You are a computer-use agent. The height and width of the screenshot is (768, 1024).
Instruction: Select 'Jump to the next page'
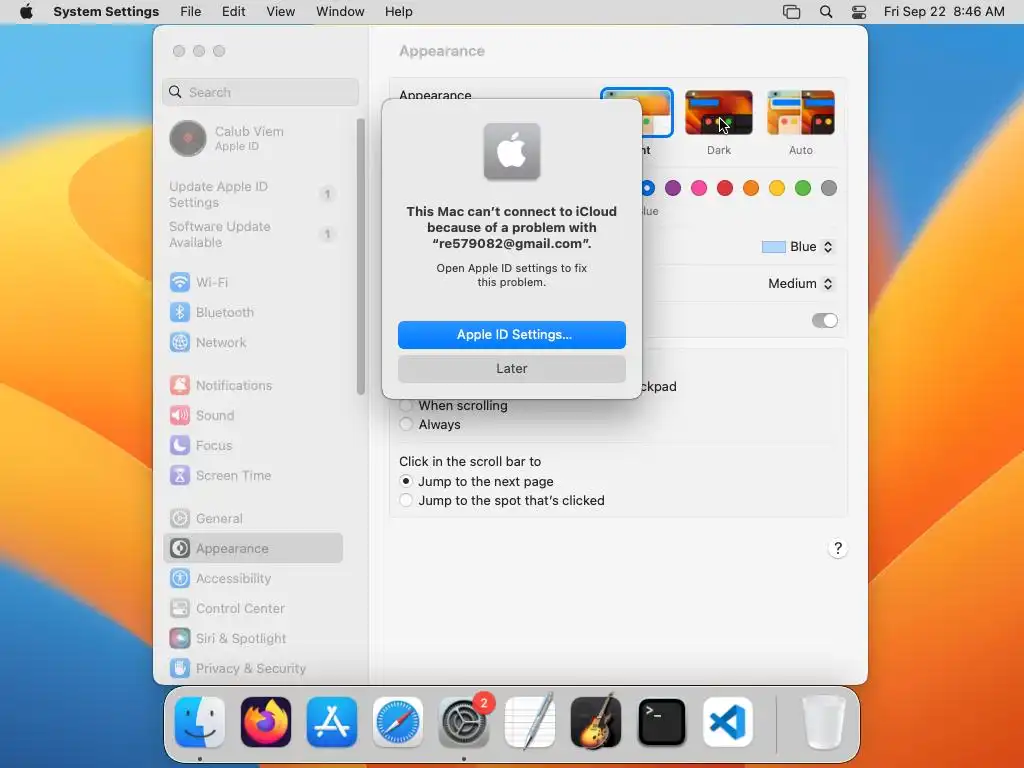tap(406, 481)
